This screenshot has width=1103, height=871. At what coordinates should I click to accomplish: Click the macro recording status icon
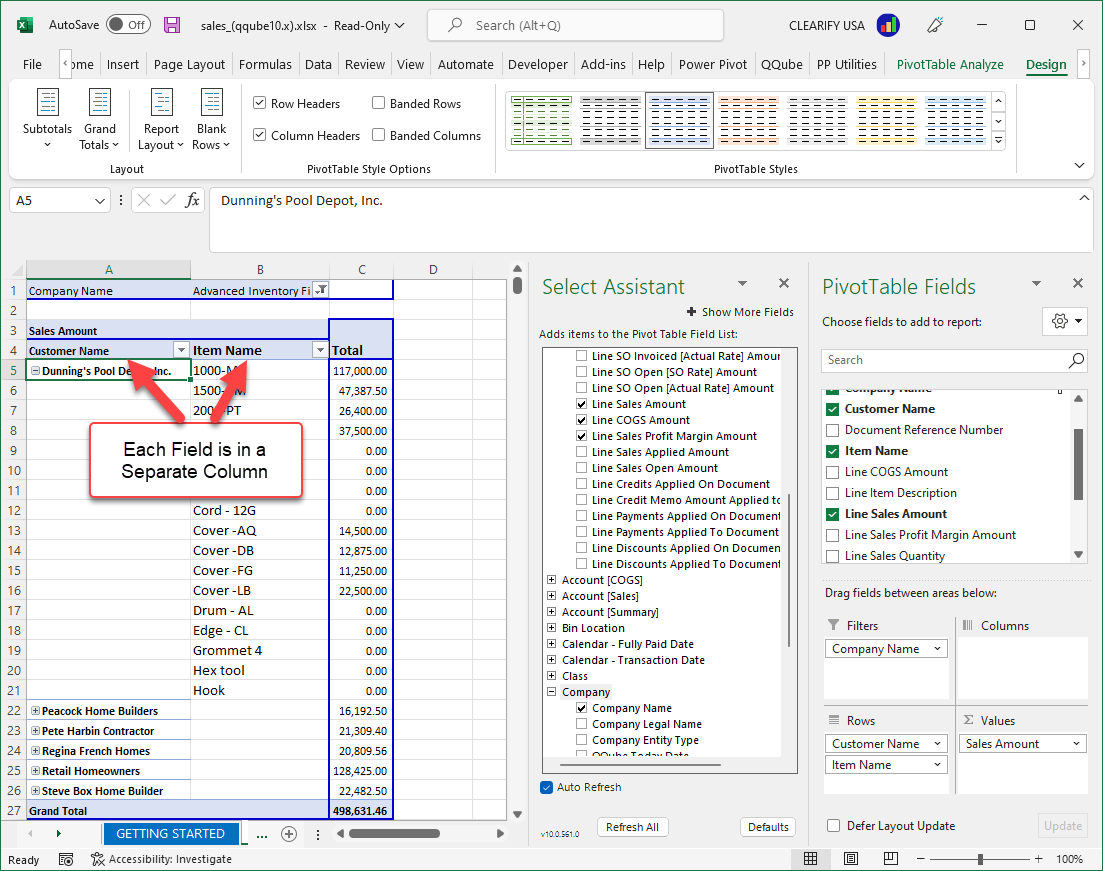point(66,859)
